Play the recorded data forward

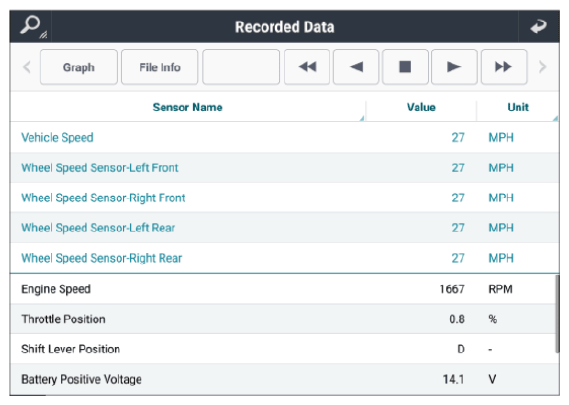(x=454, y=67)
